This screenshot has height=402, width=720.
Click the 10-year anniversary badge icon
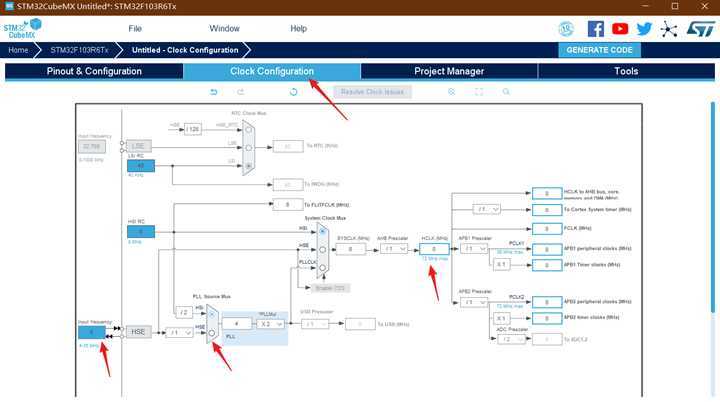coord(566,29)
